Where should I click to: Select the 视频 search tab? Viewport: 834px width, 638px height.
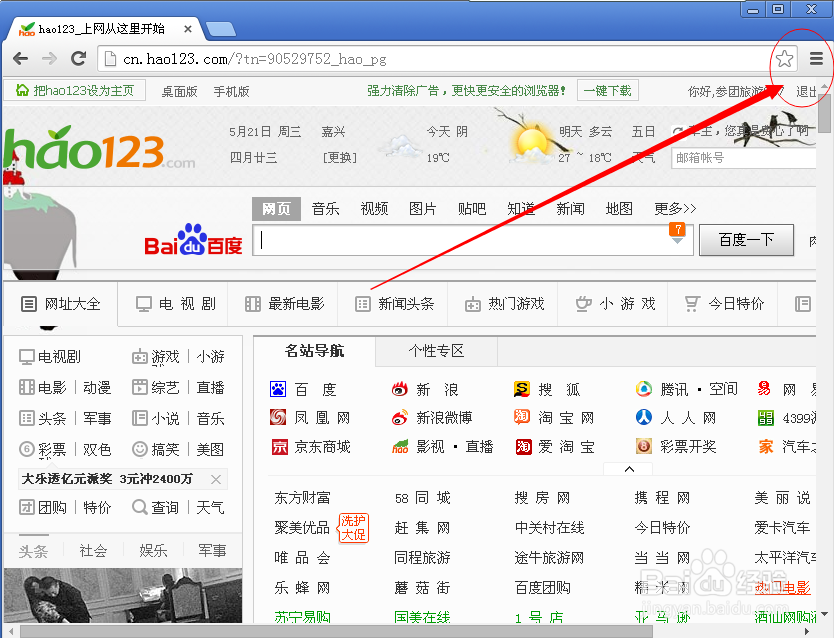374,209
